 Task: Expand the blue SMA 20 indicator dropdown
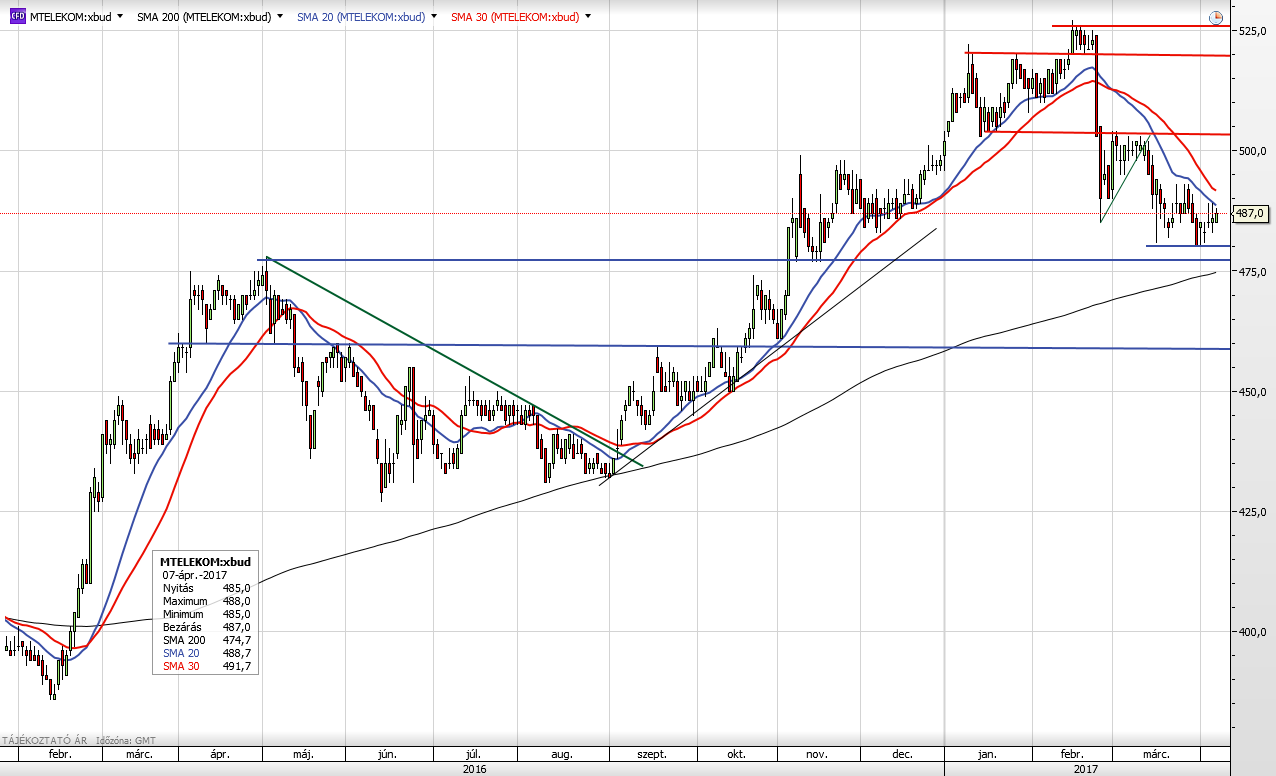(433, 17)
